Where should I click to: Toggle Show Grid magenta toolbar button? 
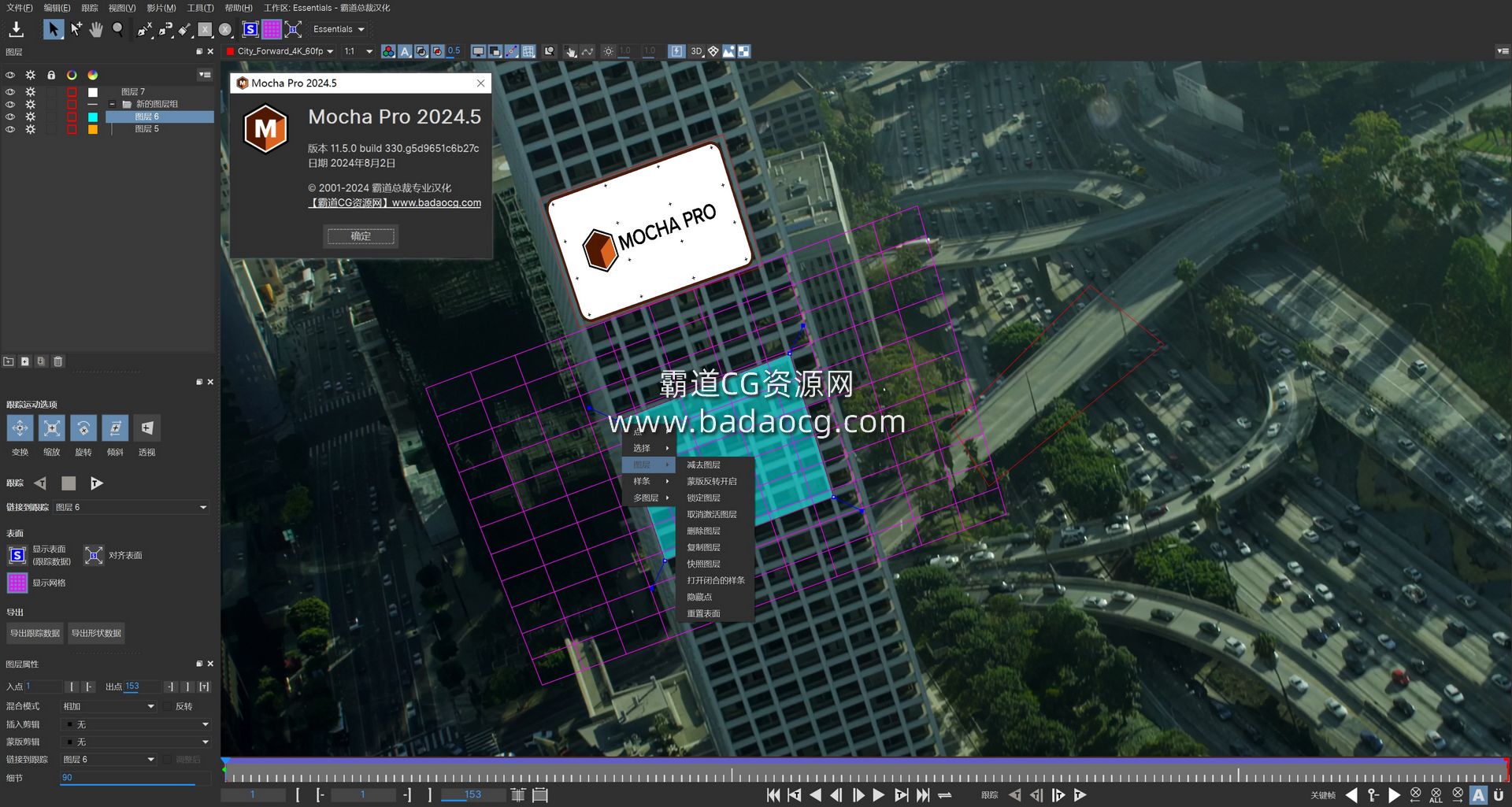point(272,29)
